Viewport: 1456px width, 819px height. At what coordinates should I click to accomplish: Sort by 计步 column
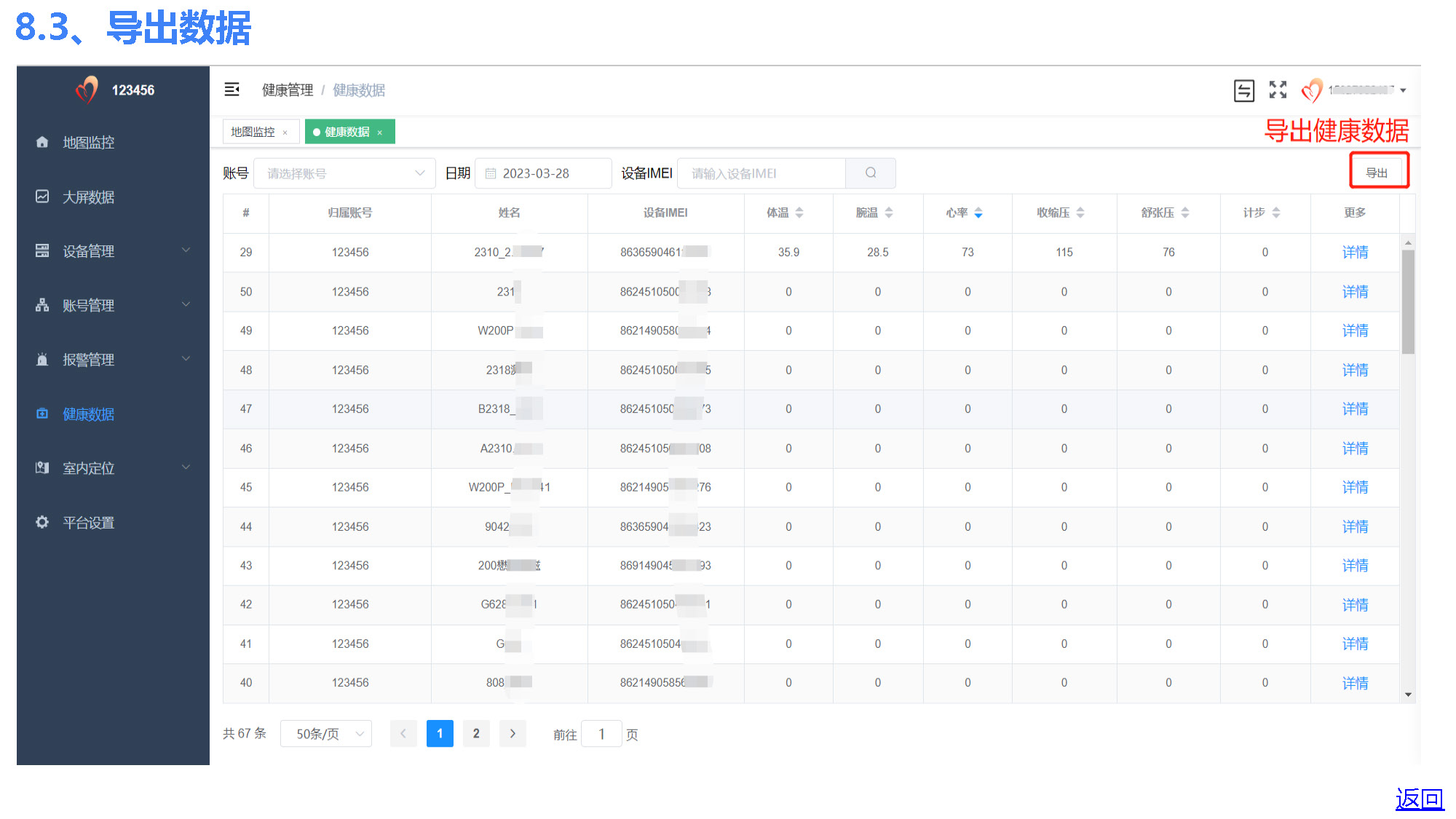coord(1276,213)
